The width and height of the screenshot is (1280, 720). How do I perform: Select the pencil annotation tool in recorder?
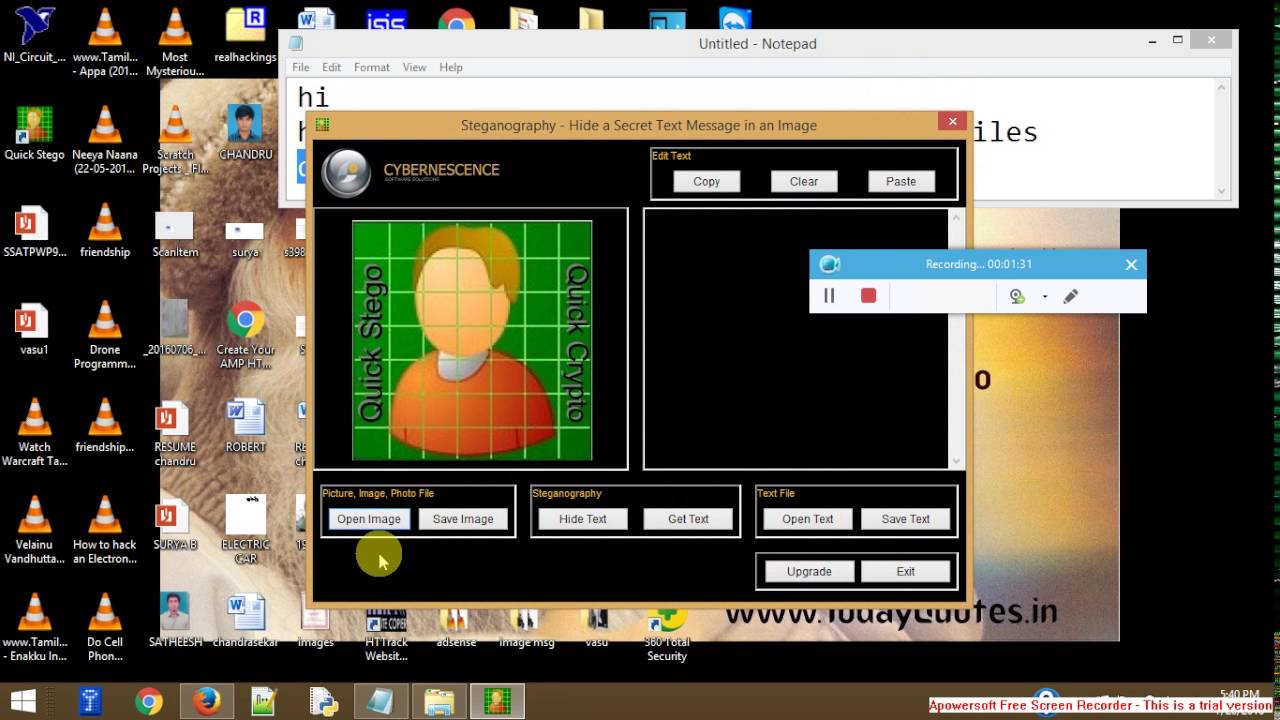[1071, 296]
